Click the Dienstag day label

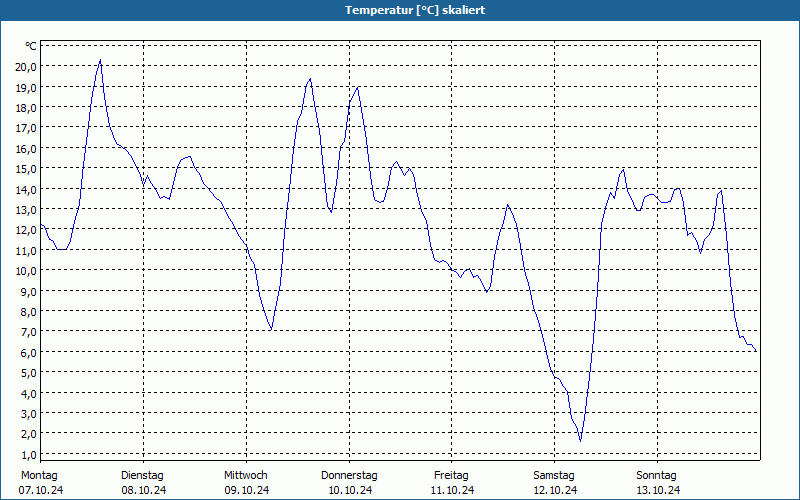pyautogui.click(x=142, y=476)
